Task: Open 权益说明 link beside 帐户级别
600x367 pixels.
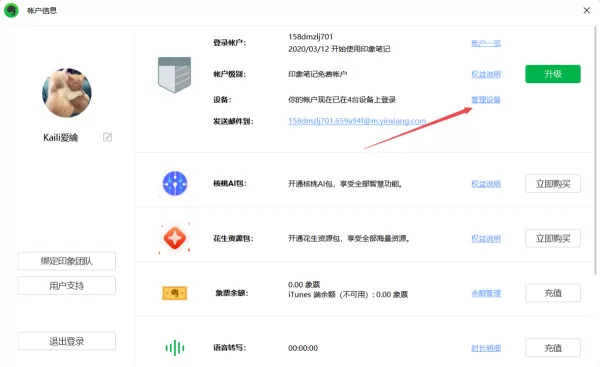Action: (x=486, y=74)
